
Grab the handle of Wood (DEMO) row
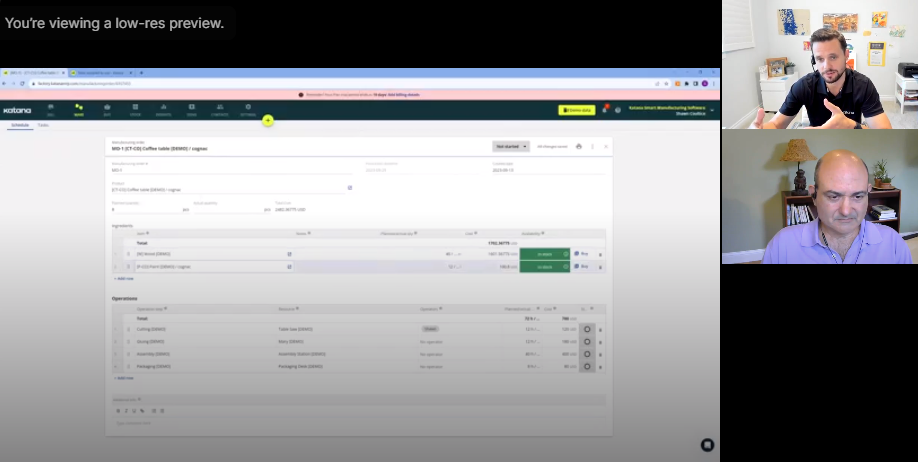coord(128,254)
